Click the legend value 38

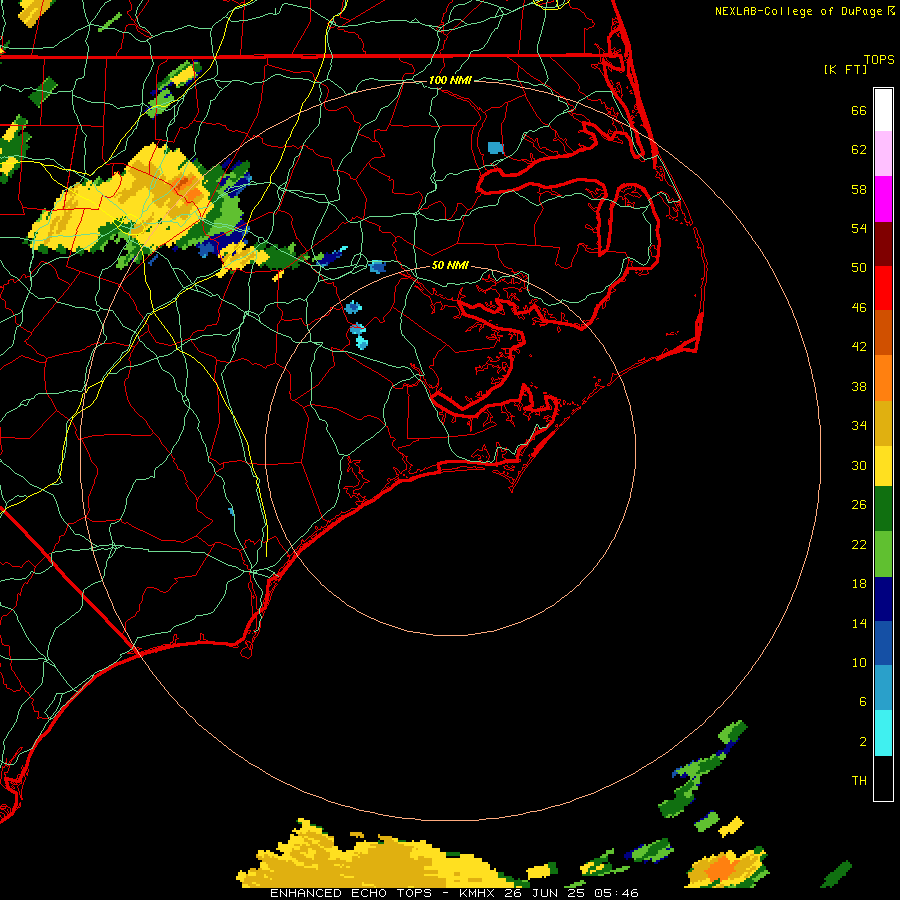(x=859, y=386)
